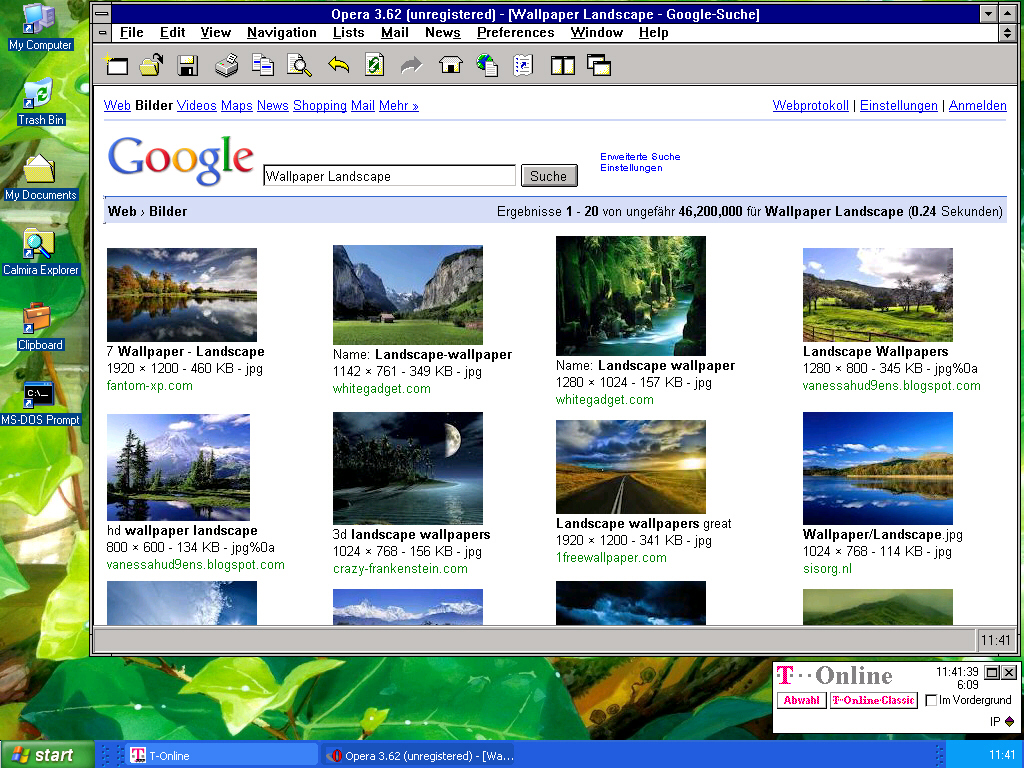The height and width of the screenshot is (768, 1024).
Task: Switch to T-Online taskbar button
Action: click(x=222, y=756)
